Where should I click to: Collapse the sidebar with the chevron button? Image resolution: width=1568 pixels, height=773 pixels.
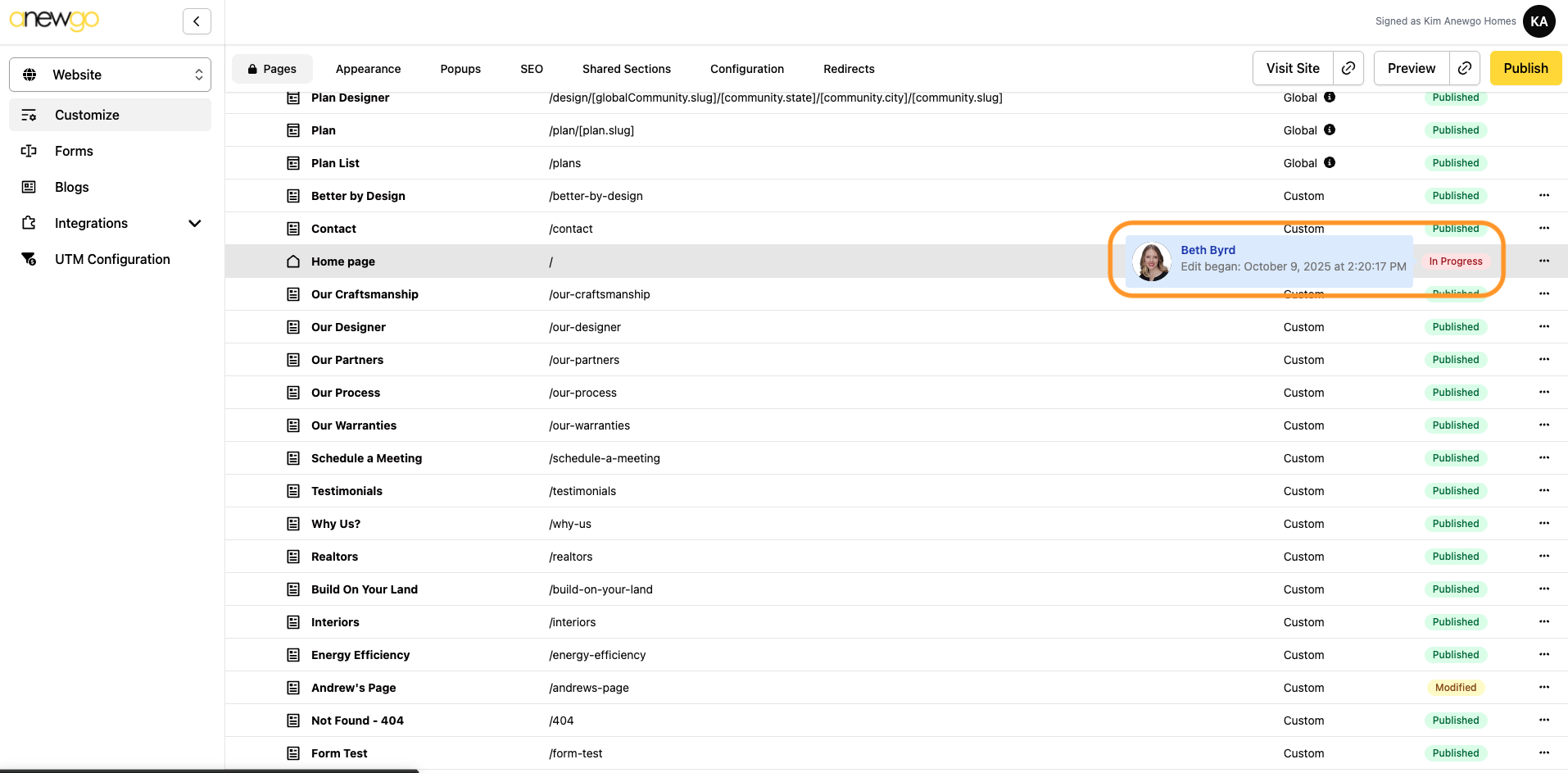point(197,21)
